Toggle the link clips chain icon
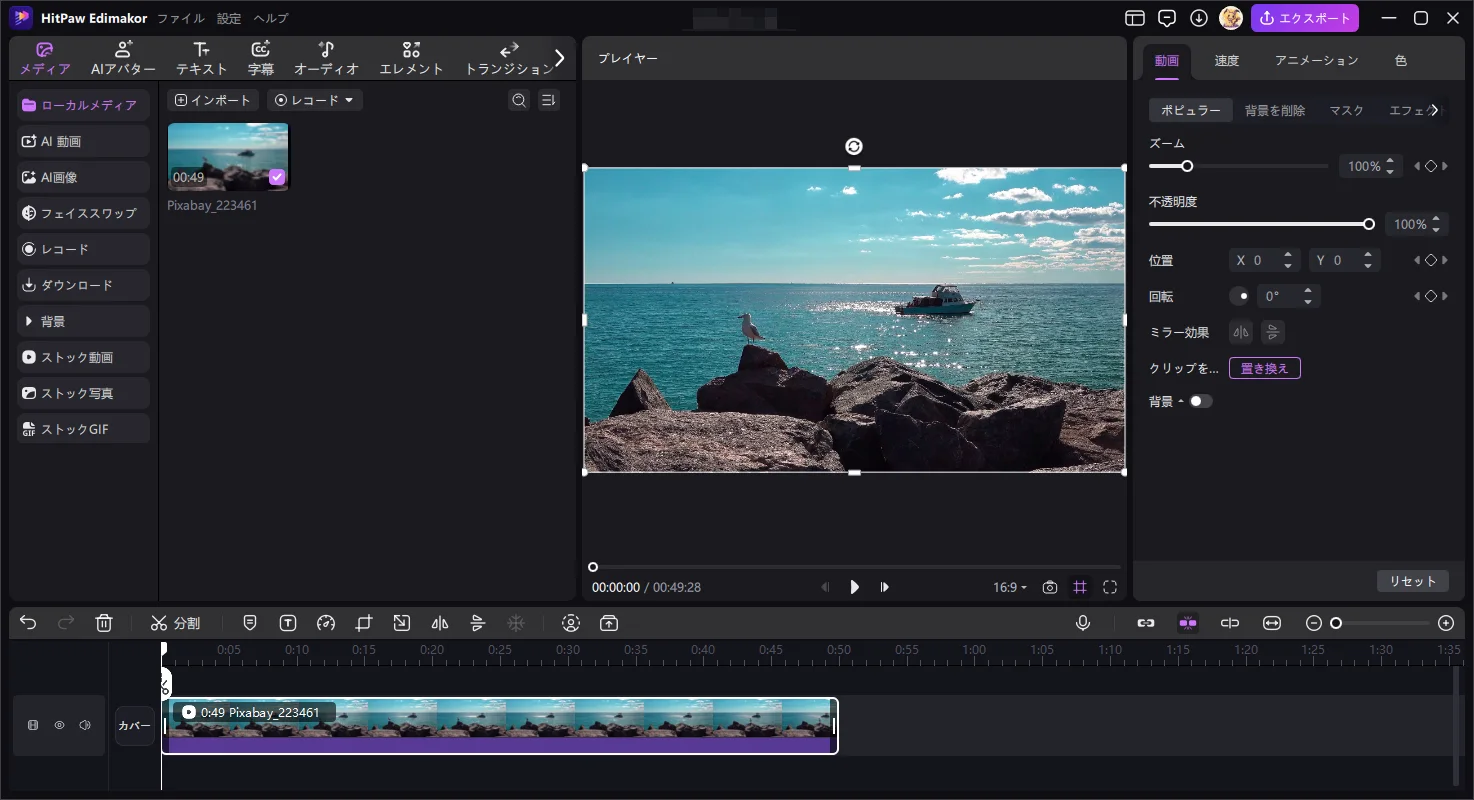Screen dimensions: 1474x800 point(1146,623)
